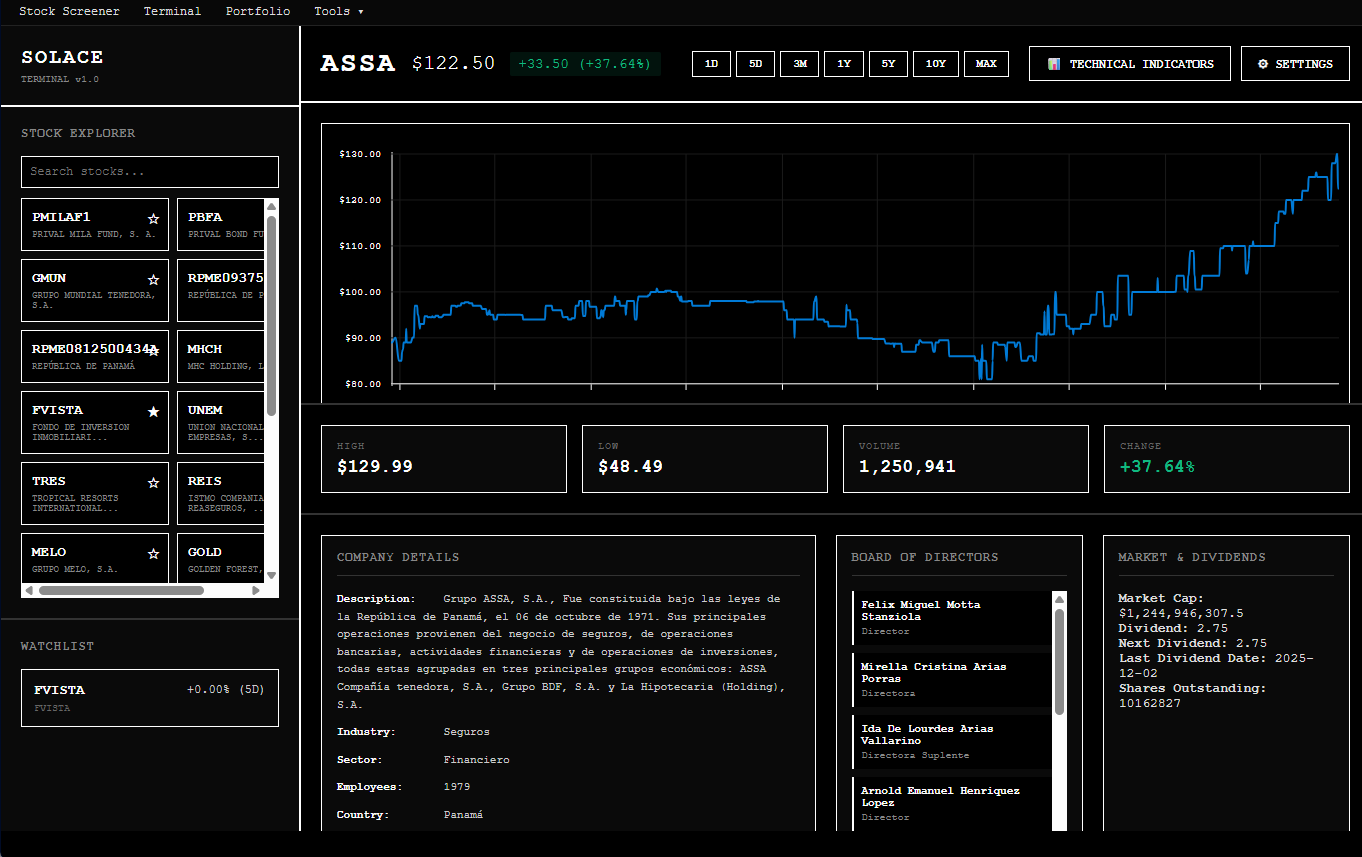1362x857 pixels.
Task: Click the search stocks input field
Action: 149,171
